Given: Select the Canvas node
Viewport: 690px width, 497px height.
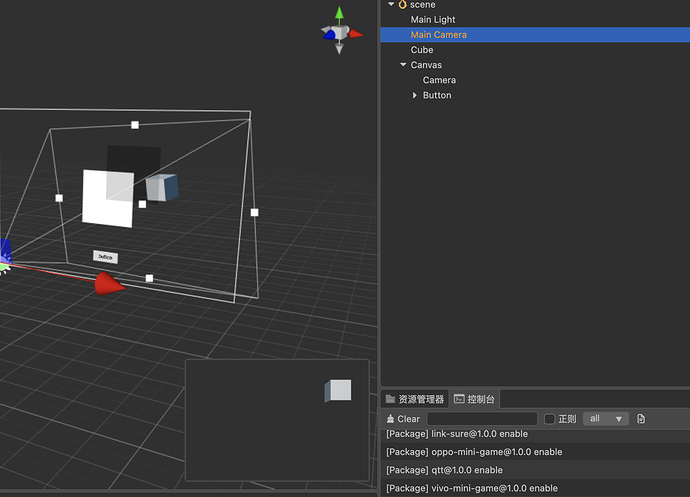Looking at the screenshot, I should tap(426, 65).
